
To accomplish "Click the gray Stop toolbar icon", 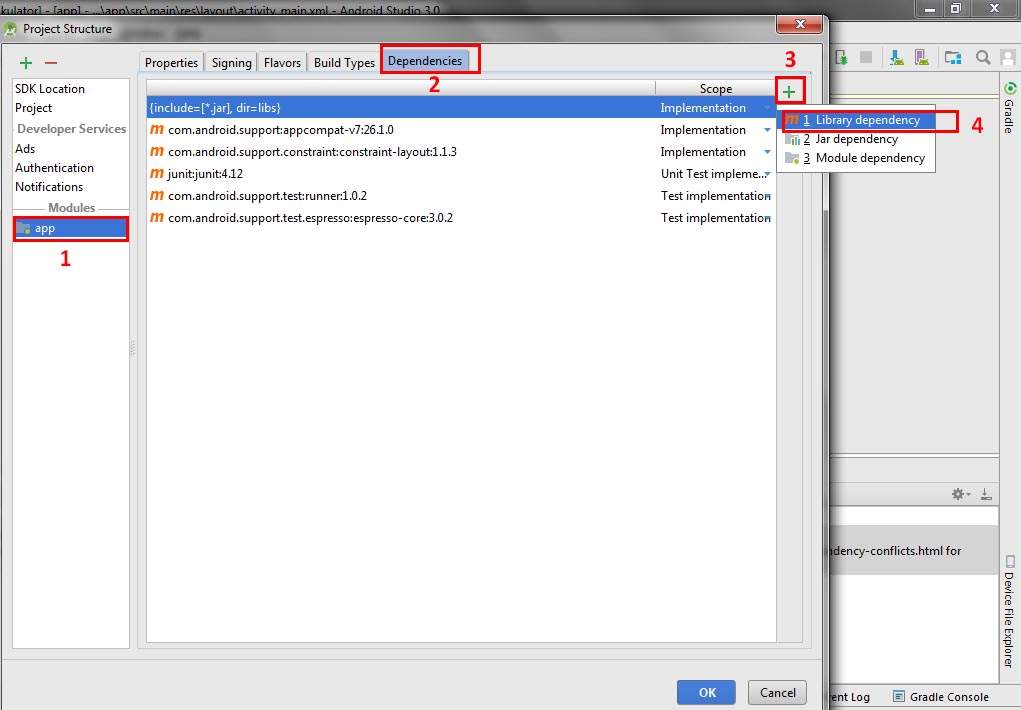I will (x=867, y=57).
